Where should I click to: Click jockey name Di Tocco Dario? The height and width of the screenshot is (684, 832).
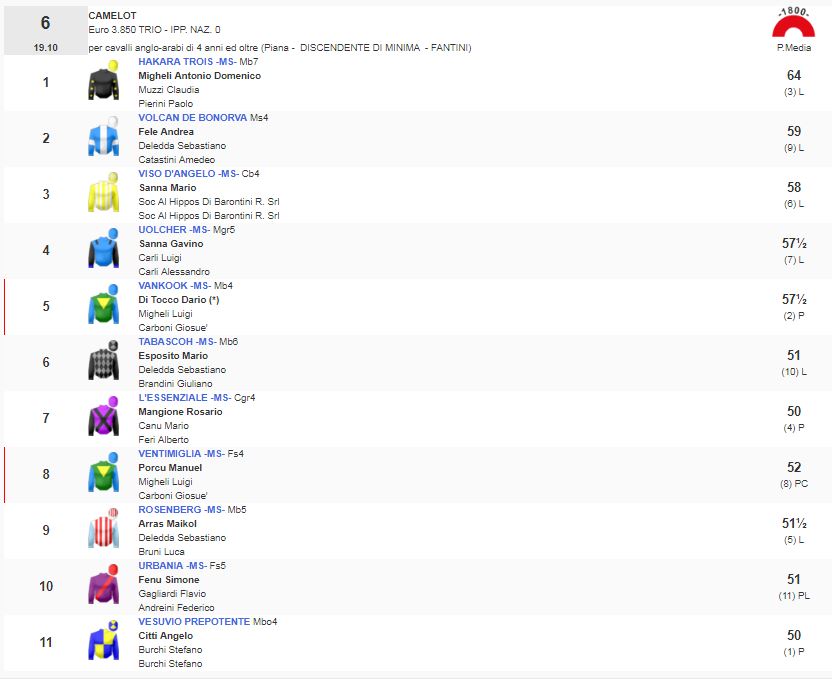coord(172,300)
